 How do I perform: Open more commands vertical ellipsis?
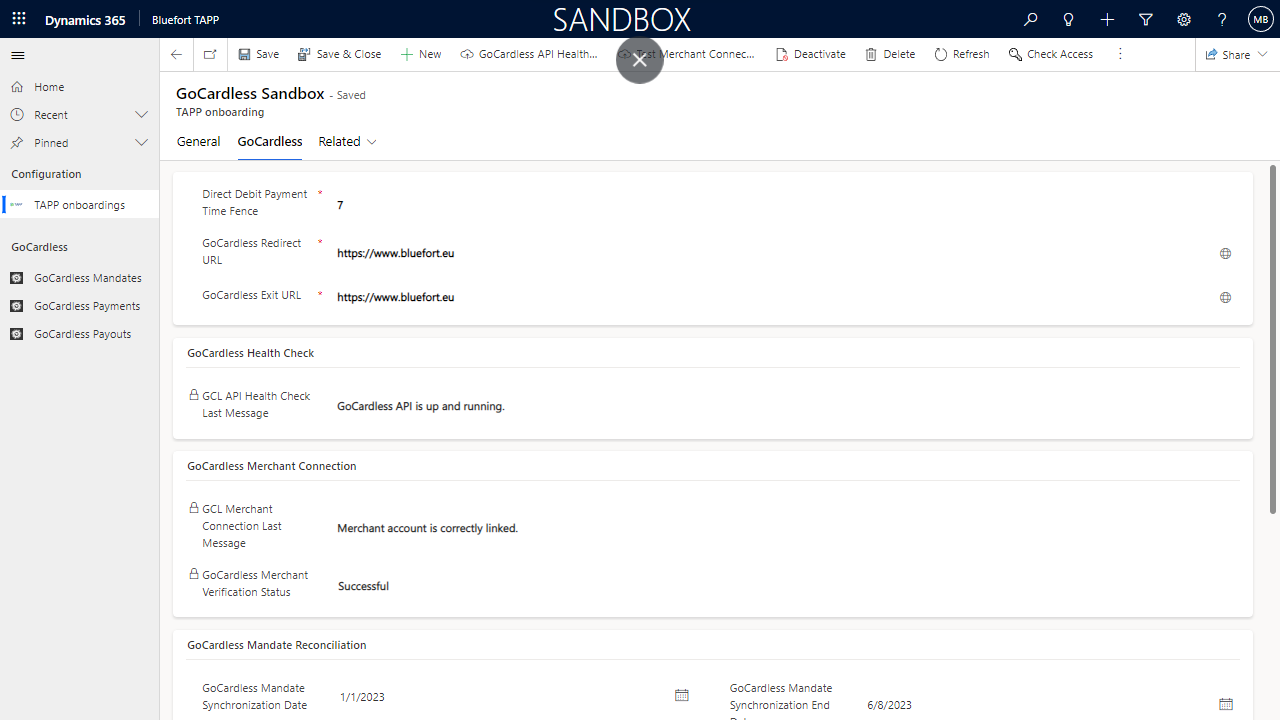point(1120,55)
